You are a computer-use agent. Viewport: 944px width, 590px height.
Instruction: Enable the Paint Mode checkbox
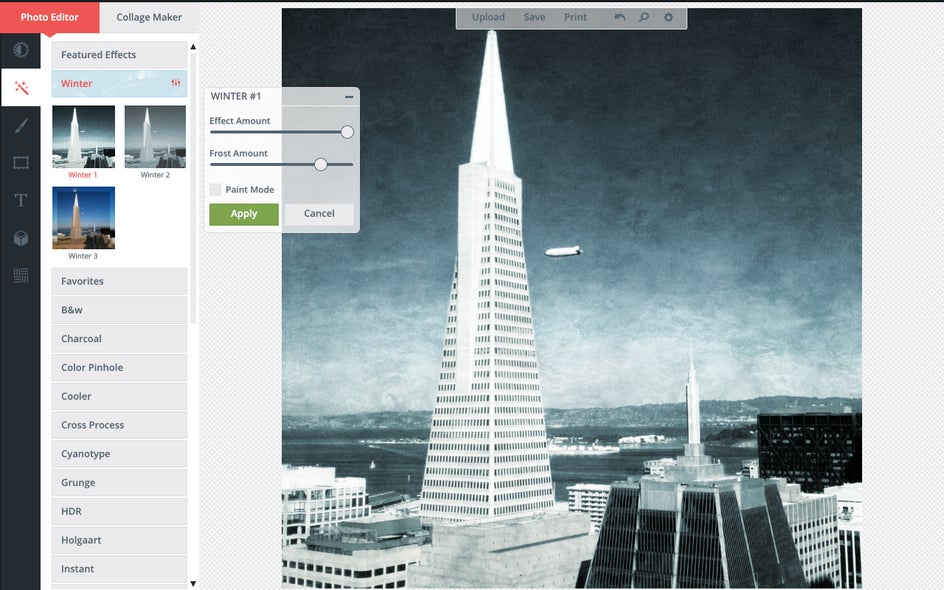215,190
